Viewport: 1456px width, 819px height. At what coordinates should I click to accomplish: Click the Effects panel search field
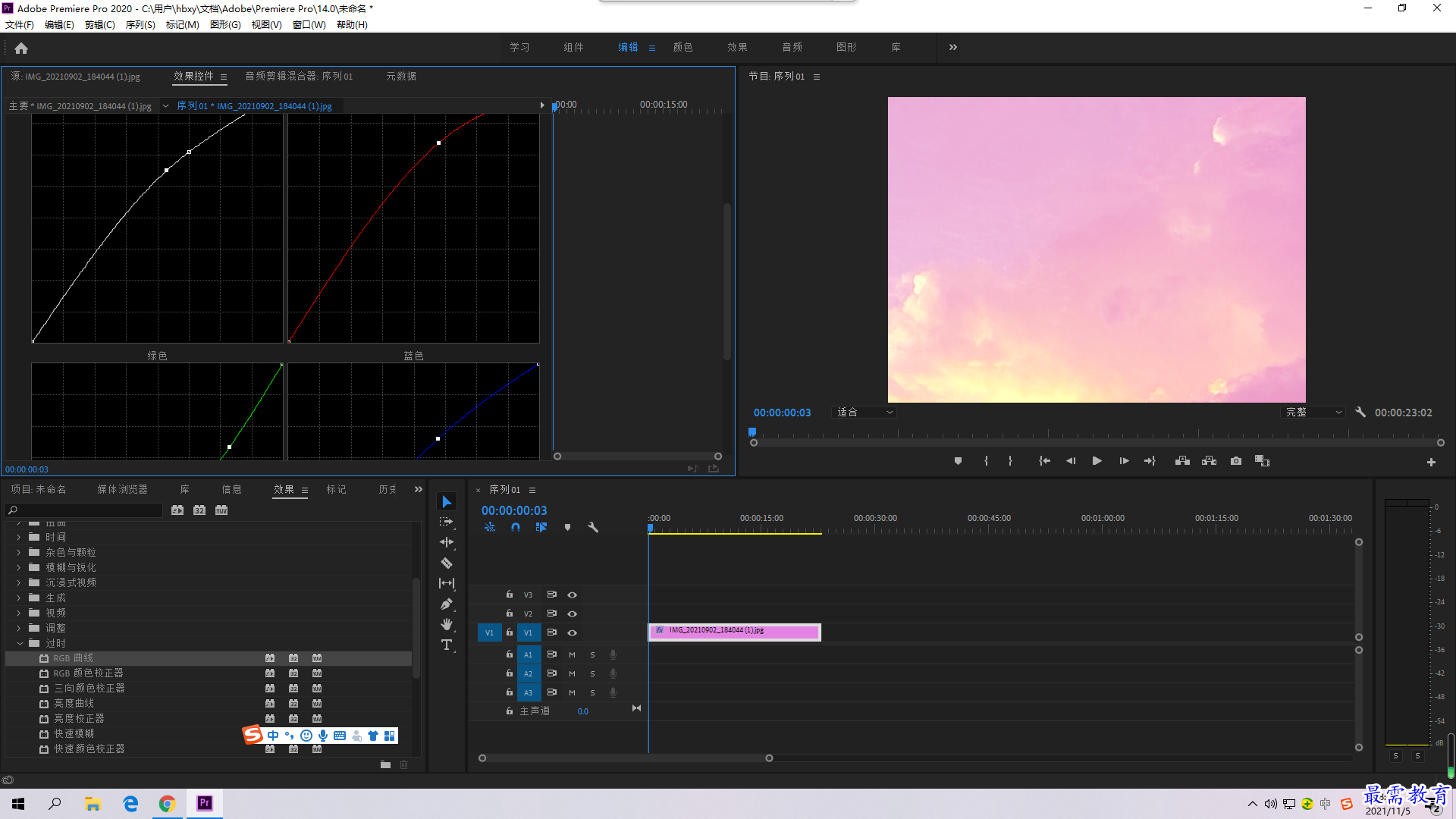[85, 510]
